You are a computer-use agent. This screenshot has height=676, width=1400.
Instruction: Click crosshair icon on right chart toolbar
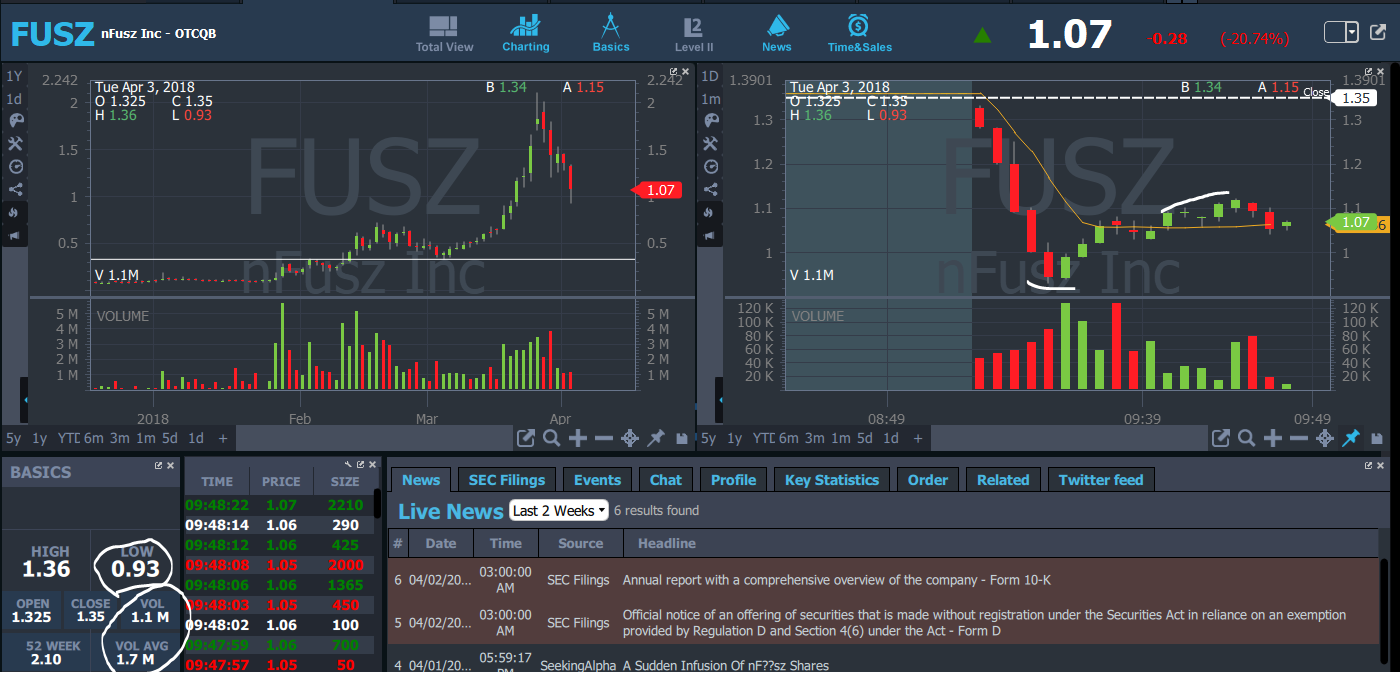pyautogui.click(x=1325, y=438)
